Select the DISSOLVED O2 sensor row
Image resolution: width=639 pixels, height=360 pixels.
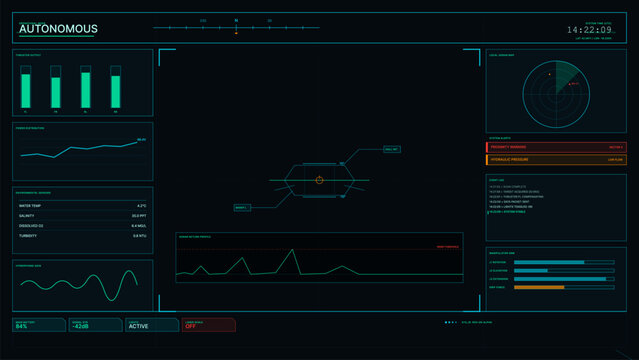(x=83, y=226)
